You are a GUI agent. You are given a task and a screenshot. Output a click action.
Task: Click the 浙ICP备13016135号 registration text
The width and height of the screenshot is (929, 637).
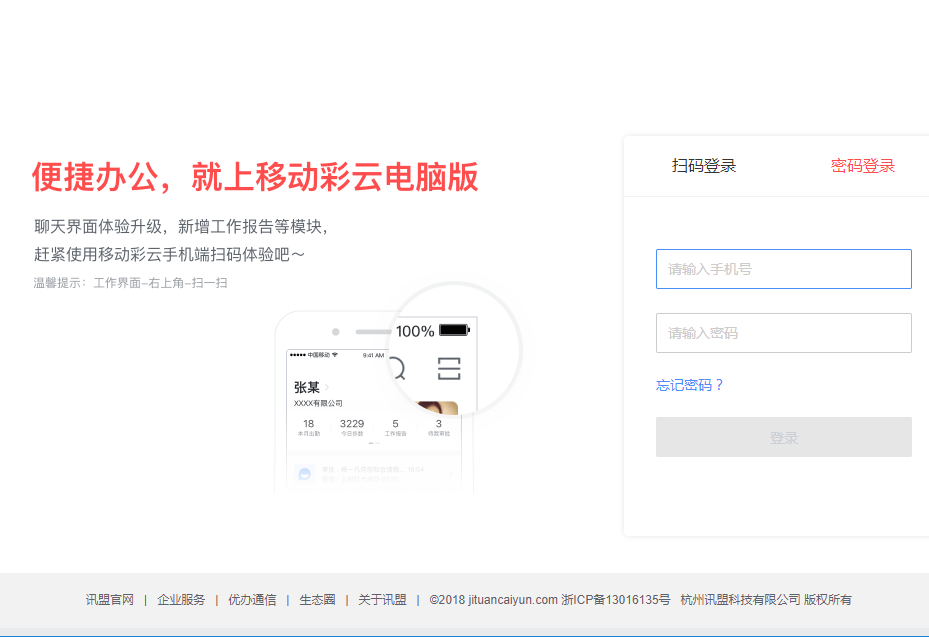[x=615, y=600]
